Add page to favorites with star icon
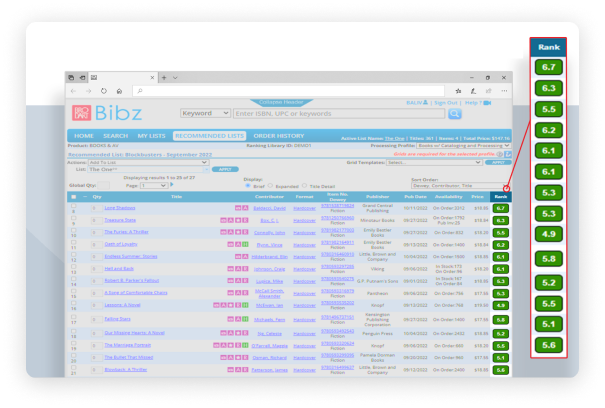The image size is (605, 408). tap(458, 91)
